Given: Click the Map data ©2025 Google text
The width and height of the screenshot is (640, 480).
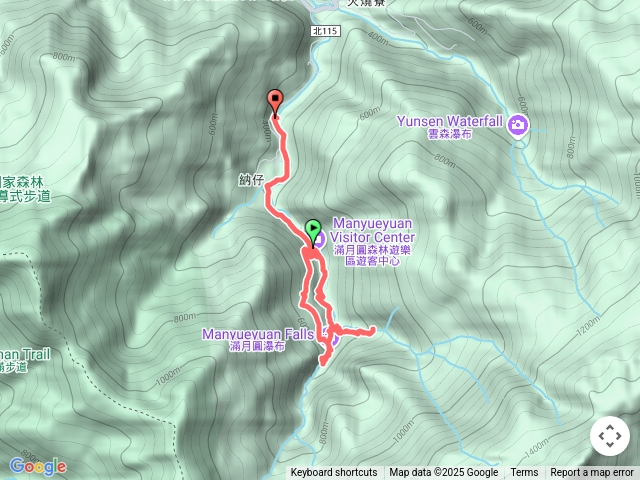Looking at the screenshot, I should 444,473.
